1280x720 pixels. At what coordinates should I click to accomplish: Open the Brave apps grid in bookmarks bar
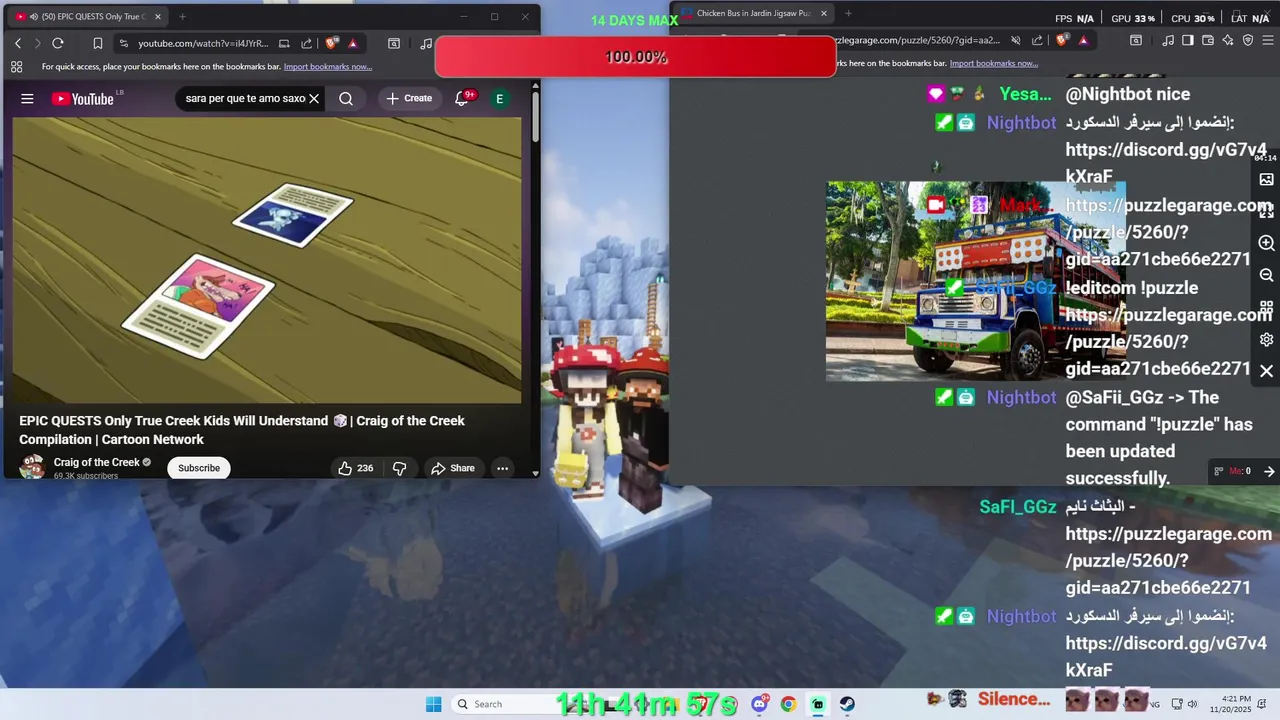click(x=16, y=67)
